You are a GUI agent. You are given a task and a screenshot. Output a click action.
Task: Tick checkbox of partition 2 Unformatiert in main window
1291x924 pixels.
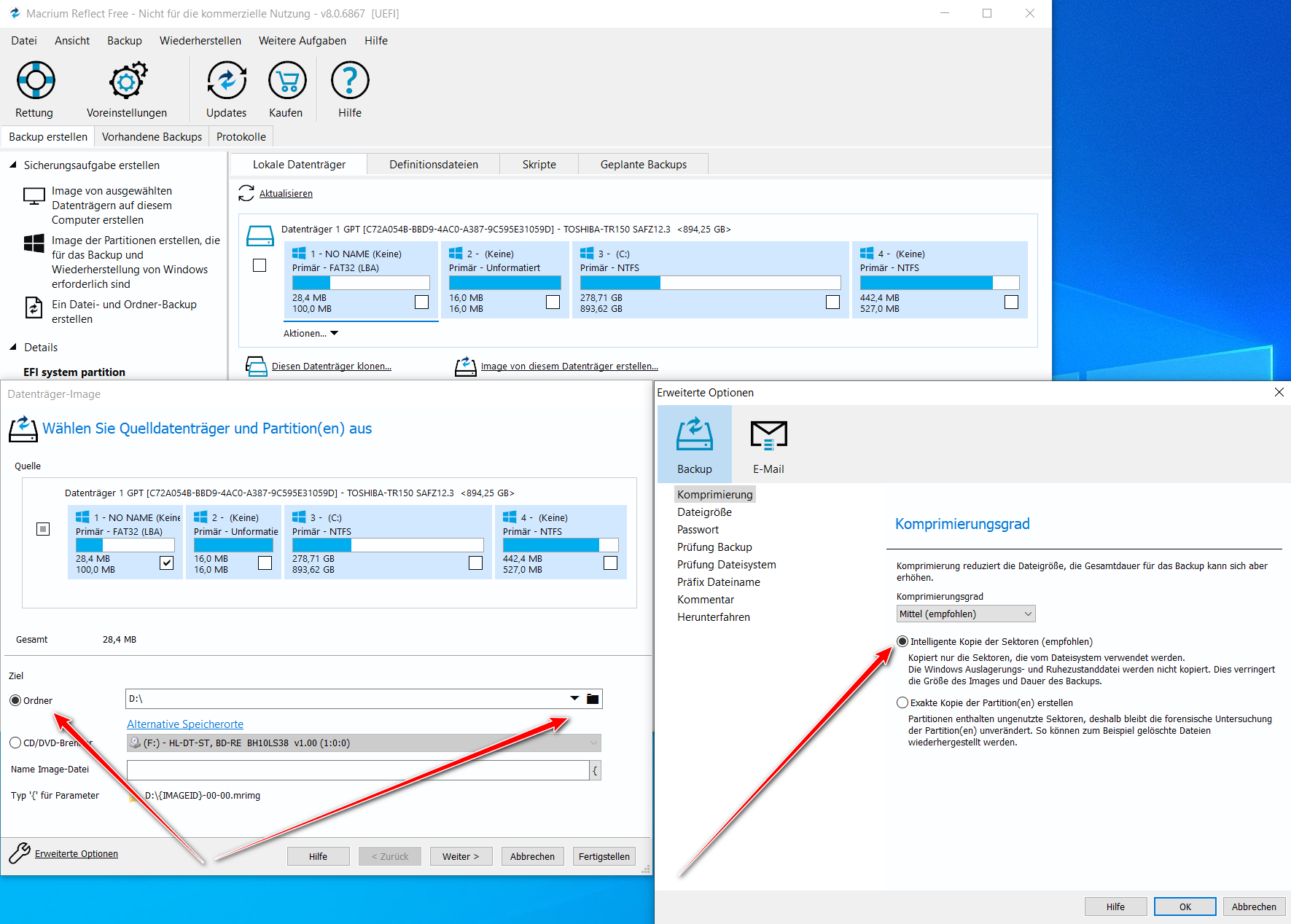coord(553,302)
